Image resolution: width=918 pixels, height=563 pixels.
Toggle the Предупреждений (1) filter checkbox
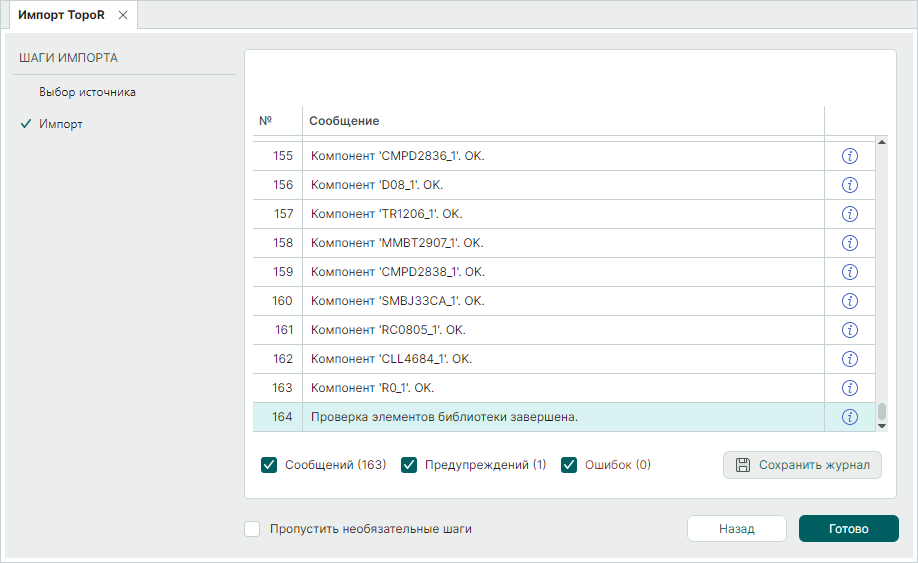coord(409,465)
